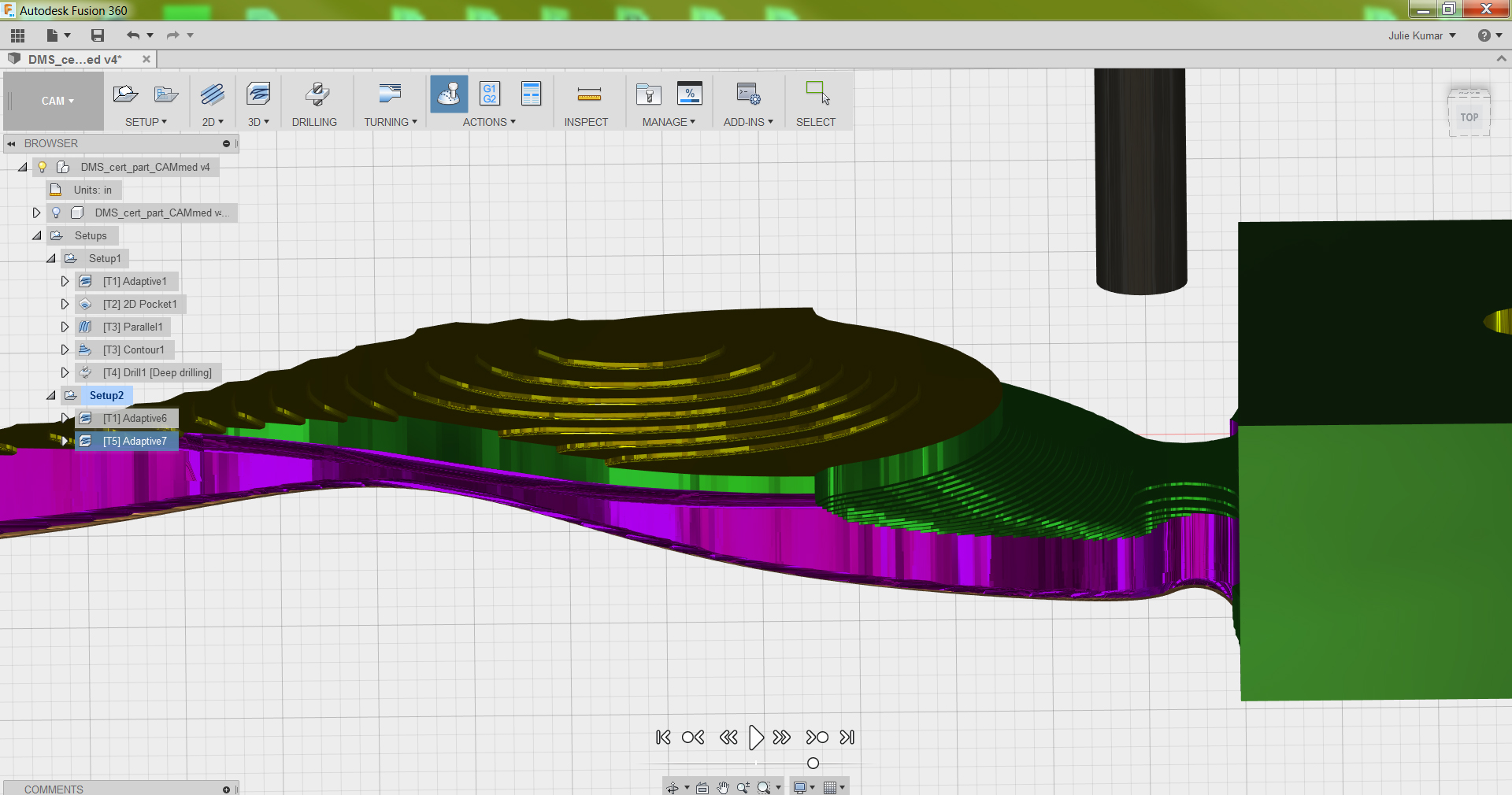The width and height of the screenshot is (1512, 795).
Task: Collapse the root document tree node
Action: pos(23,167)
